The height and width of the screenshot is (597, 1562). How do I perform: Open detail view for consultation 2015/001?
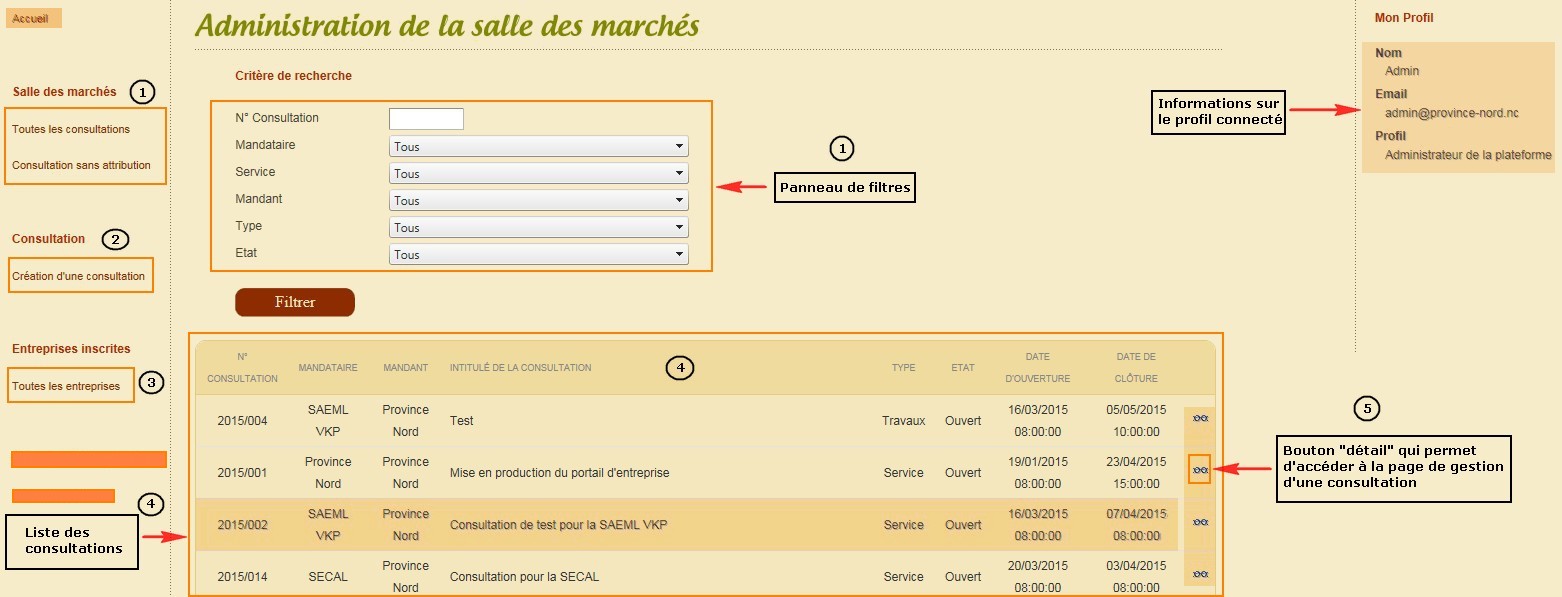[x=1201, y=470]
